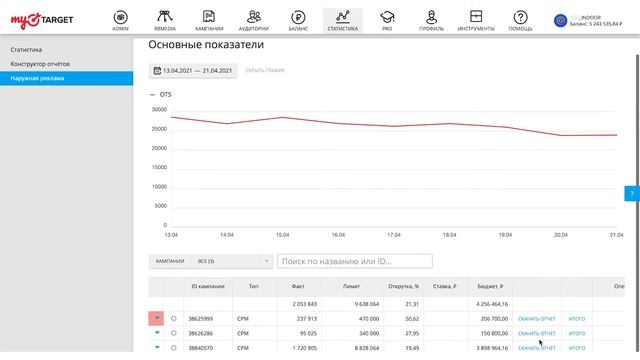Download report for campaign 38626286
Viewport: 640px width, 360px height.
tap(537, 333)
